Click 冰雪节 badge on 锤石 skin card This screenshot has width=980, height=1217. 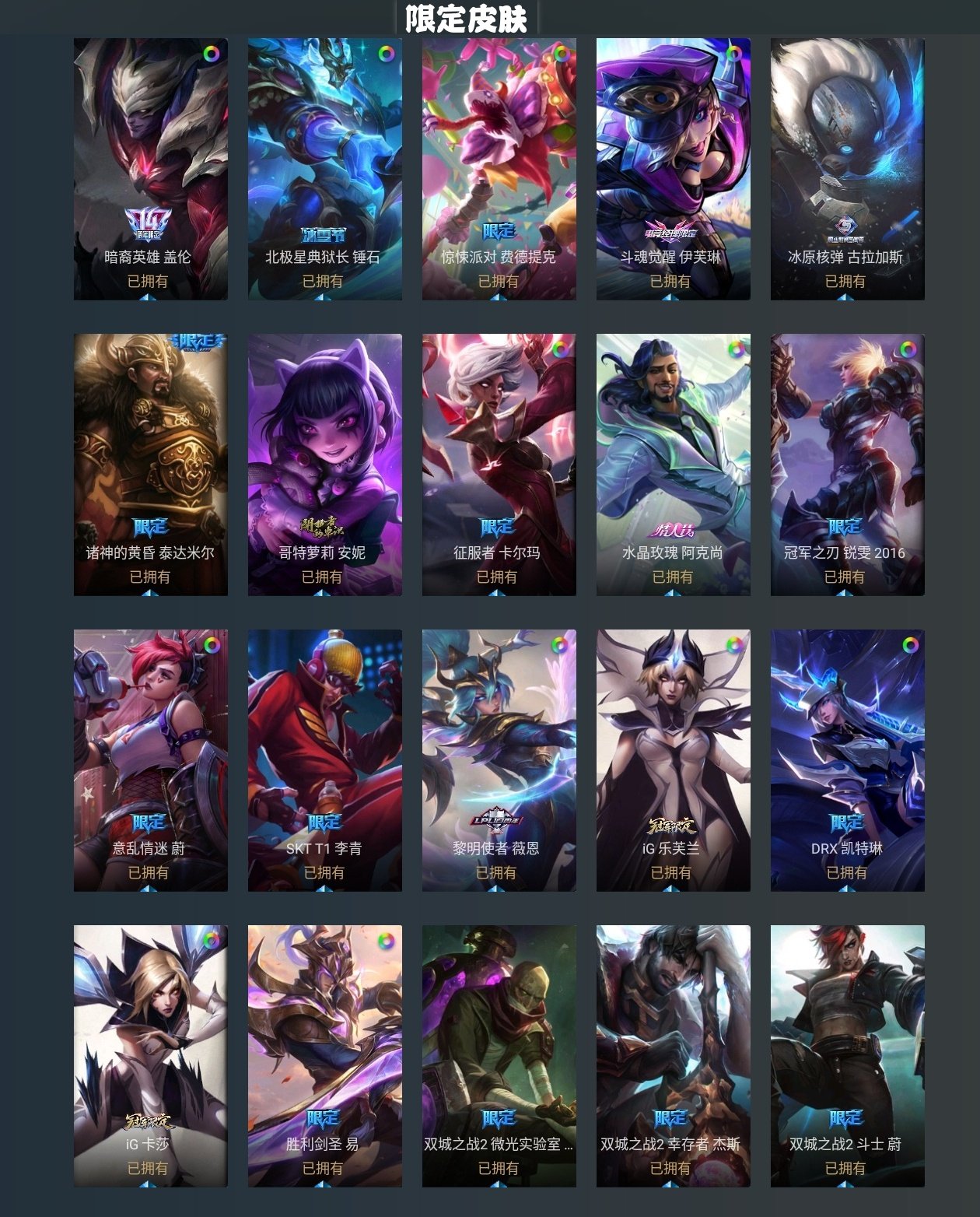324,234
